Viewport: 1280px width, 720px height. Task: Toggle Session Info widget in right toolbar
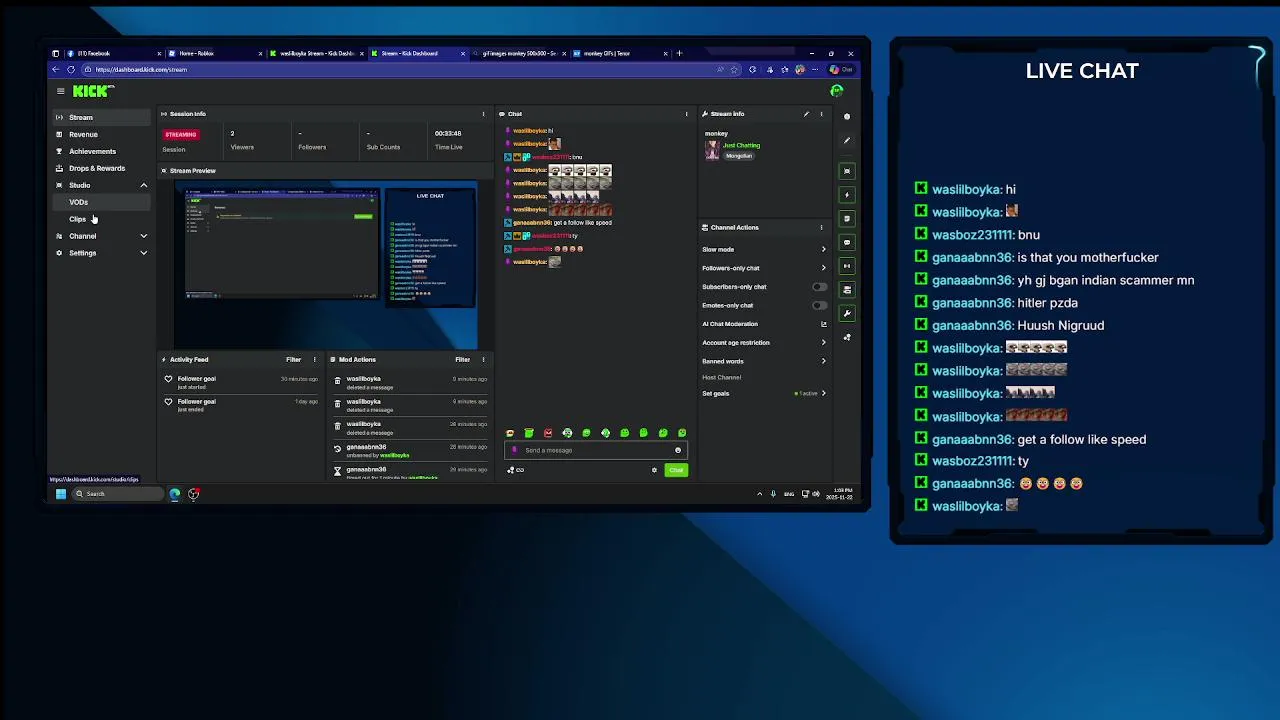[x=847, y=266]
